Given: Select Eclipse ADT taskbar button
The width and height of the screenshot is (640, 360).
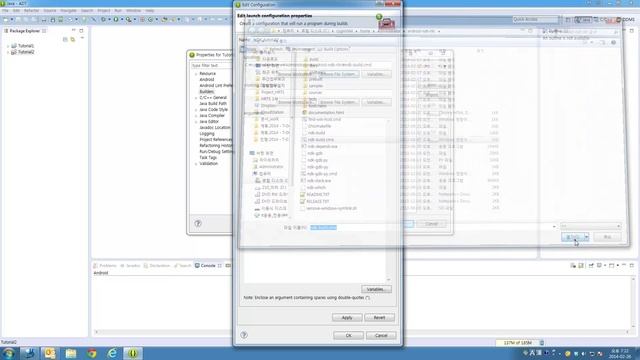Looking at the screenshot, I should [x=133, y=353].
